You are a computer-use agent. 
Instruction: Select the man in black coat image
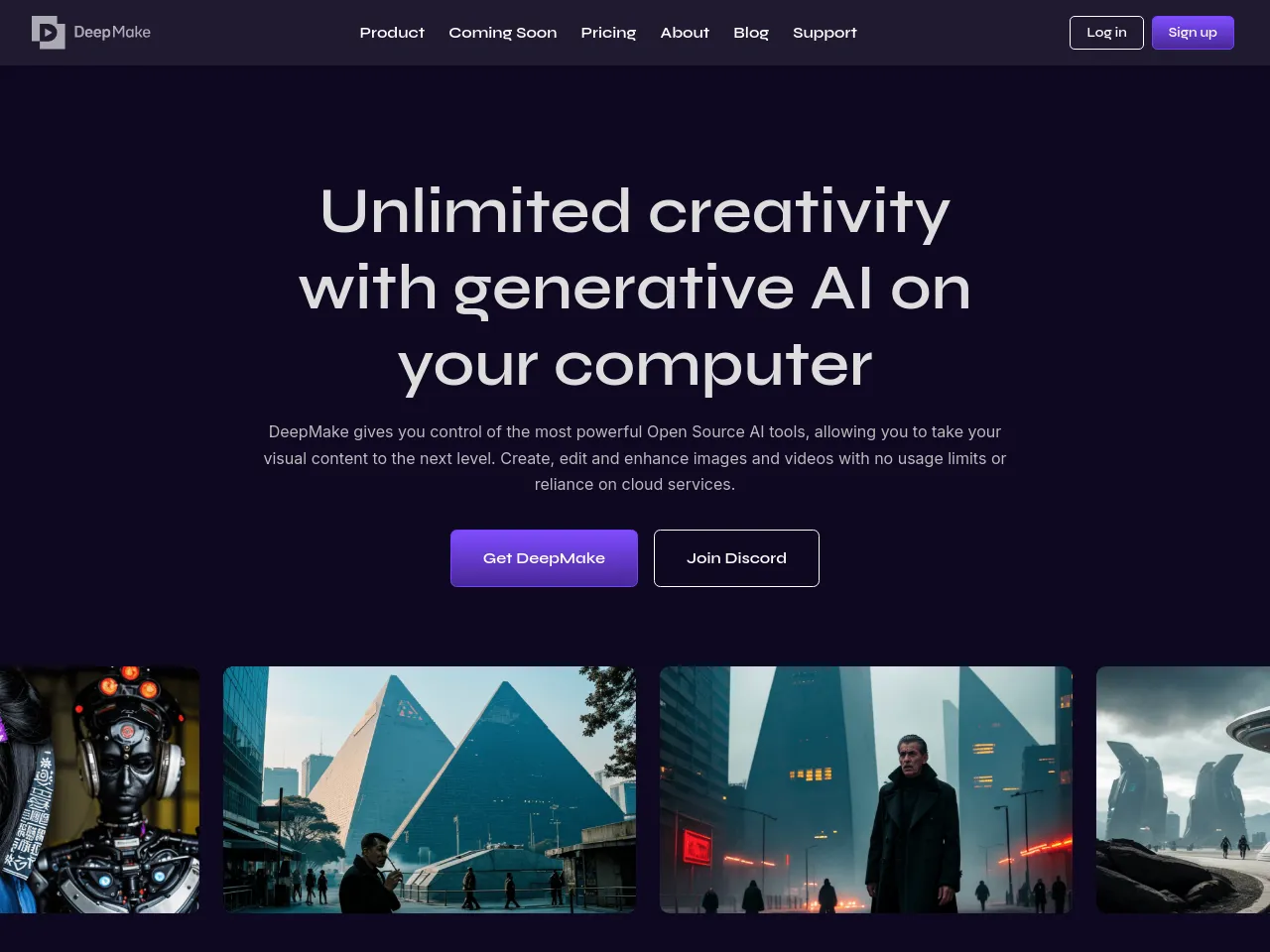[x=866, y=789]
